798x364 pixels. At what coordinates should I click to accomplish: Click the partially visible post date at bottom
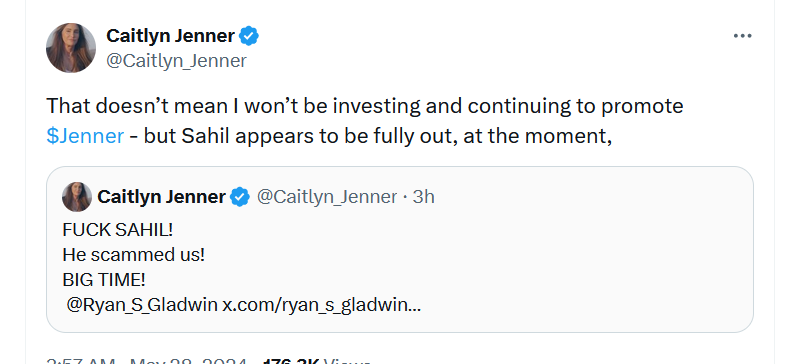click(x=147, y=361)
